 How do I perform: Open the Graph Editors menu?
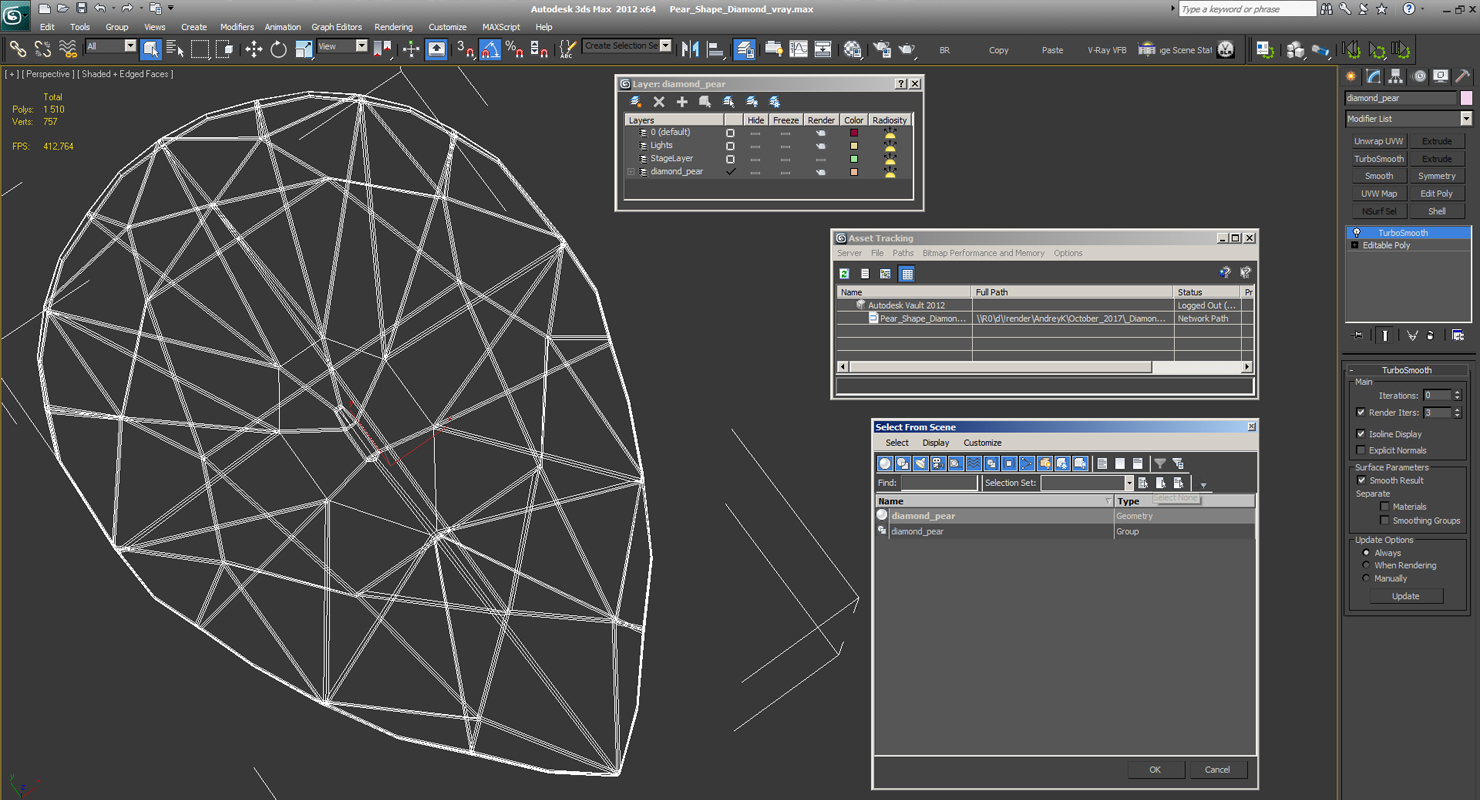[x=336, y=27]
